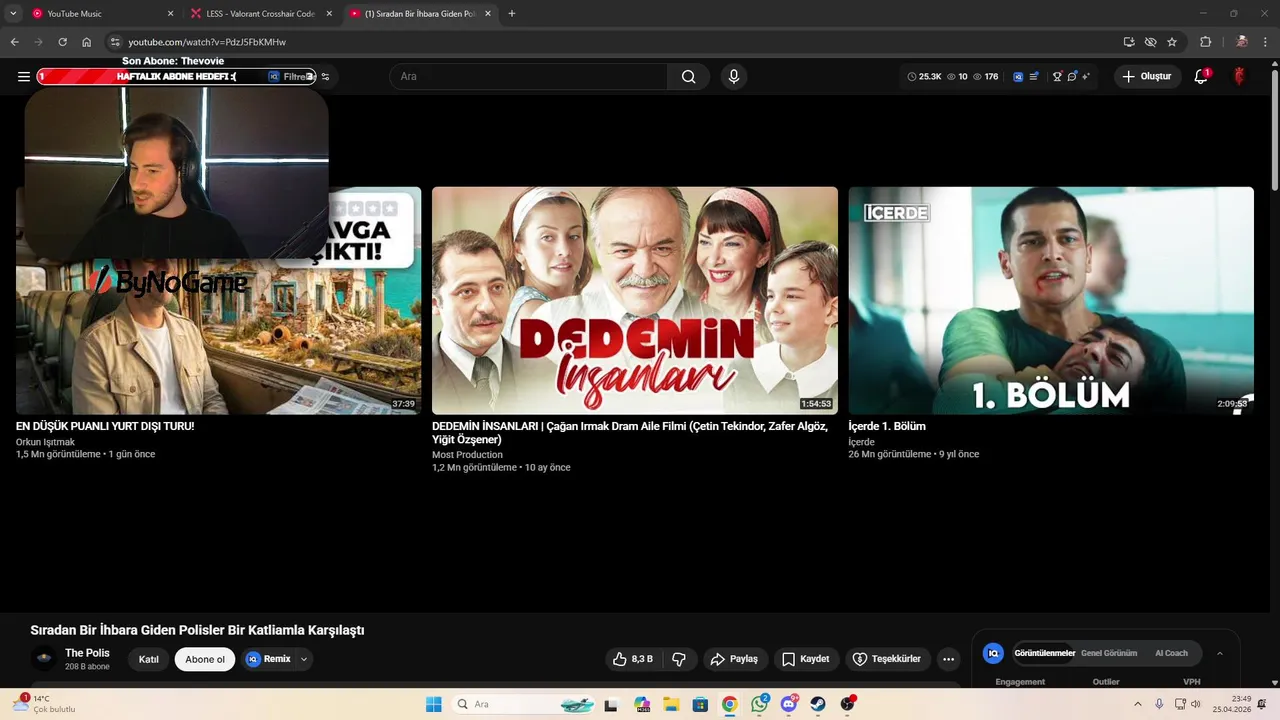Open Chrome three-dot menu
Image resolution: width=1280 pixels, height=720 pixels.
coord(1266,42)
